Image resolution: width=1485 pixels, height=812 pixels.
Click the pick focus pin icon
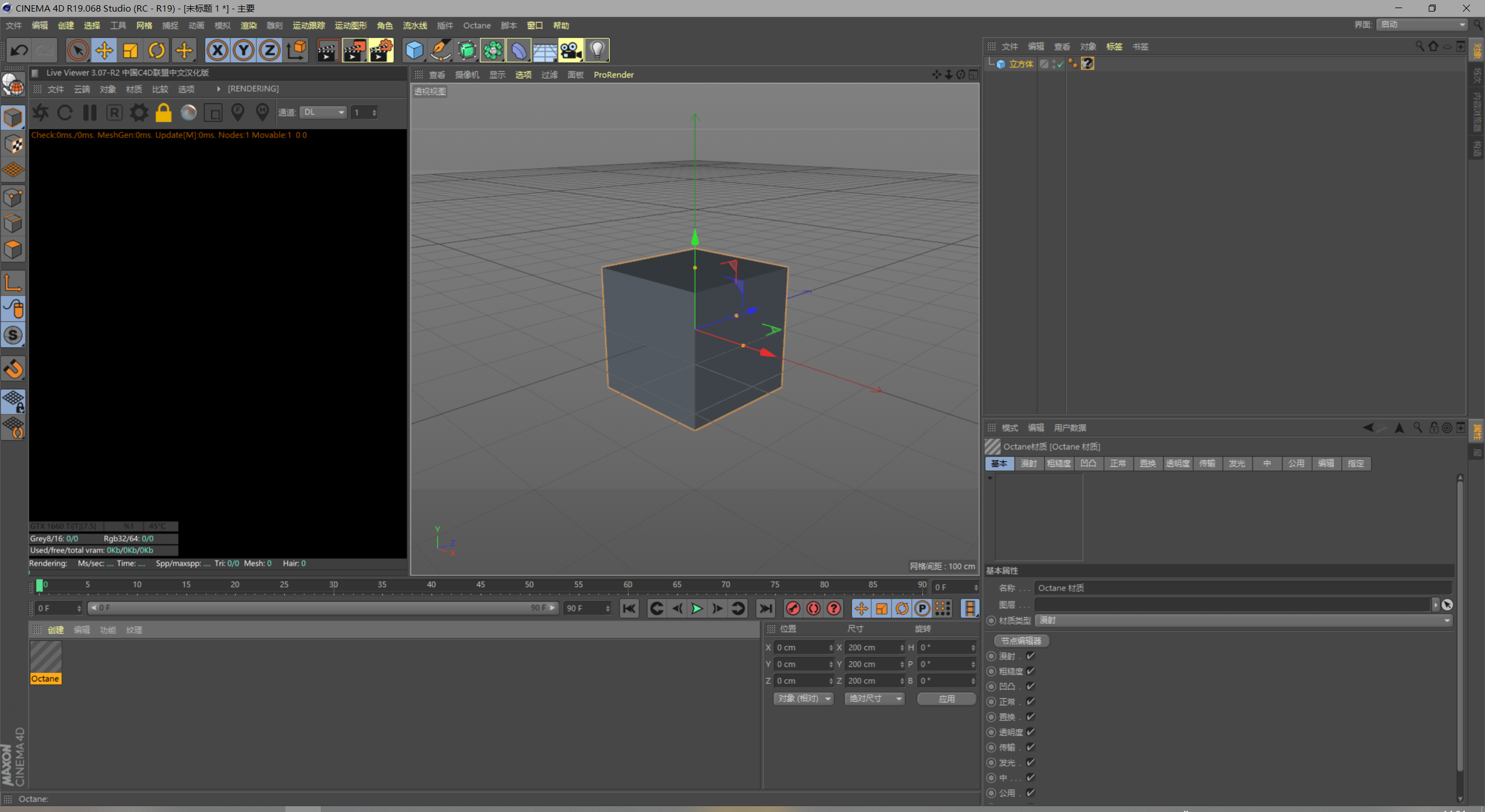(x=238, y=112)
